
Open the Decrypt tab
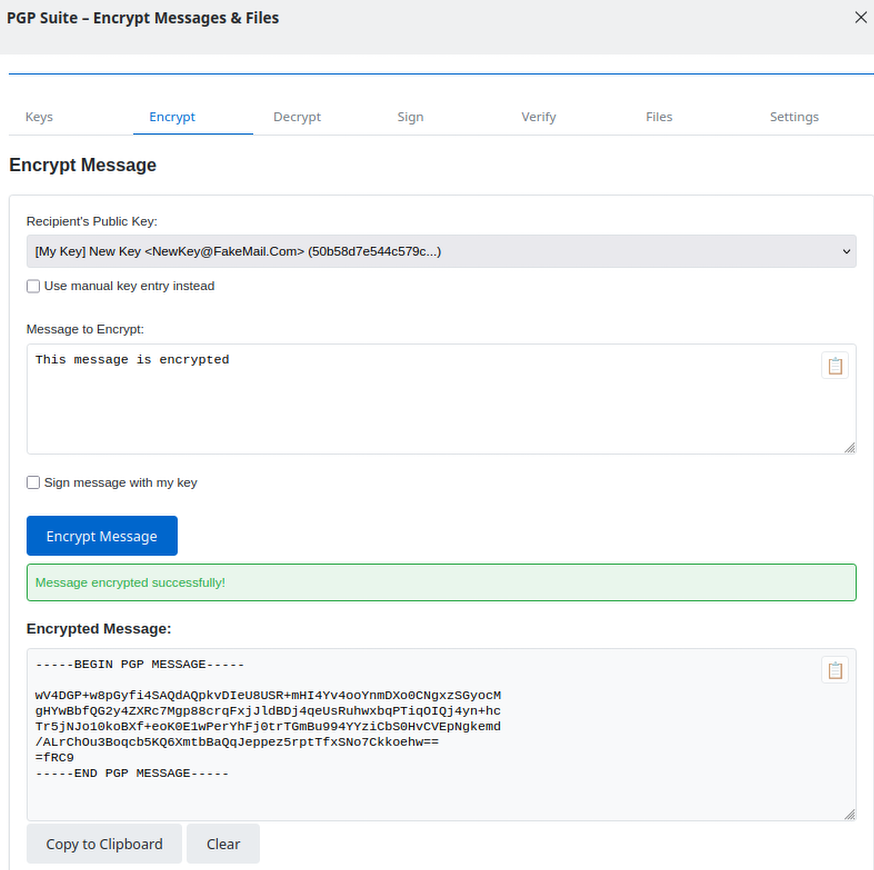(x=297, y=116)
